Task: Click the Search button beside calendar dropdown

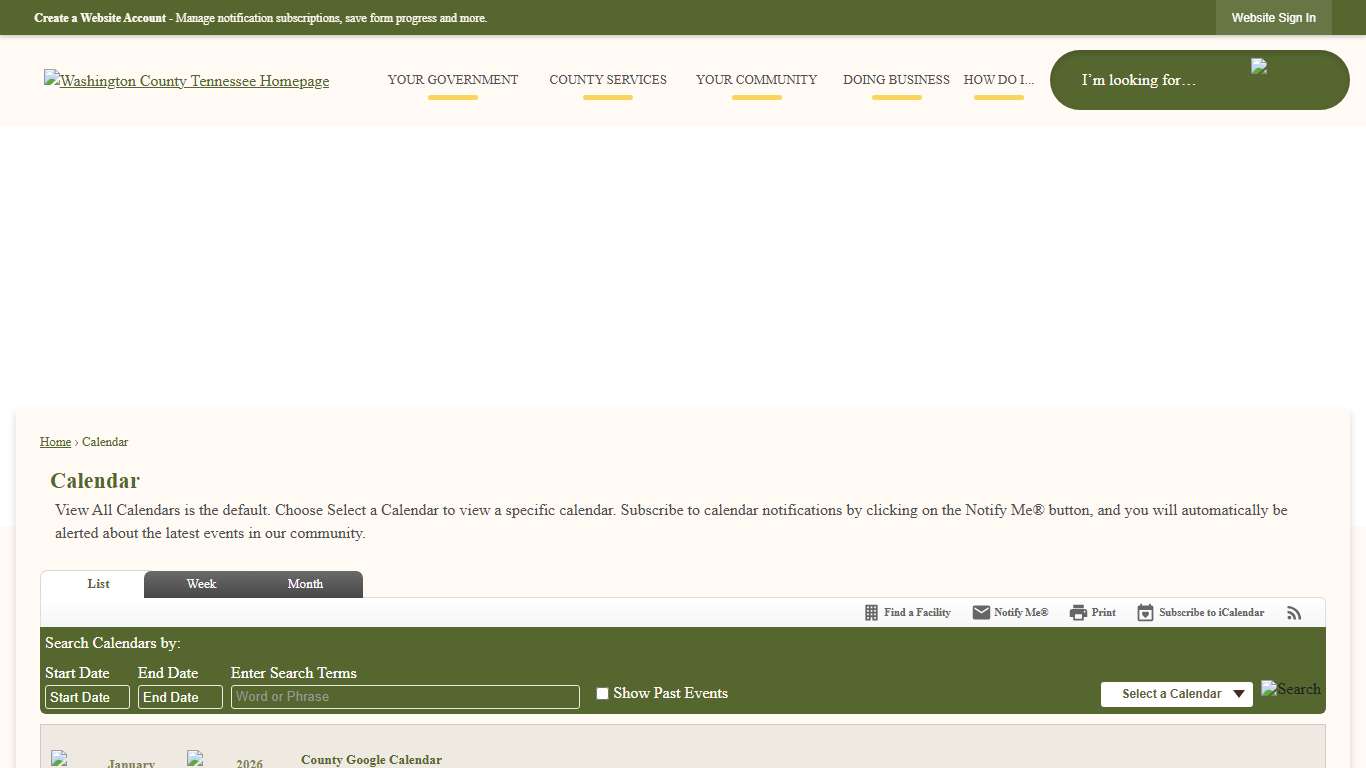Action: pos(1290,689)
